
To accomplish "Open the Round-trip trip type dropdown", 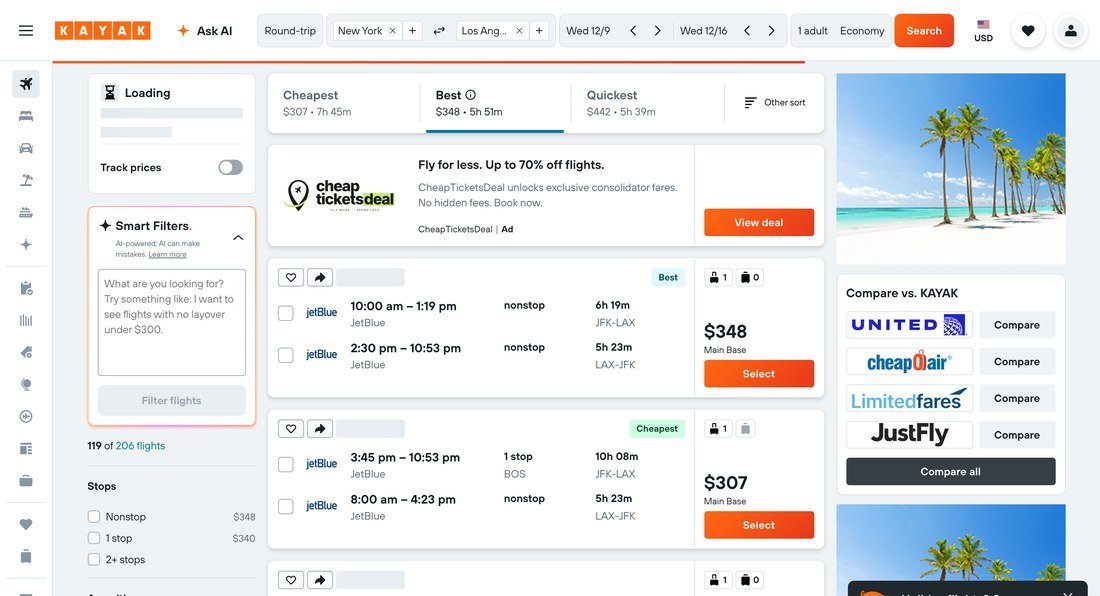I will pos(290,31).
